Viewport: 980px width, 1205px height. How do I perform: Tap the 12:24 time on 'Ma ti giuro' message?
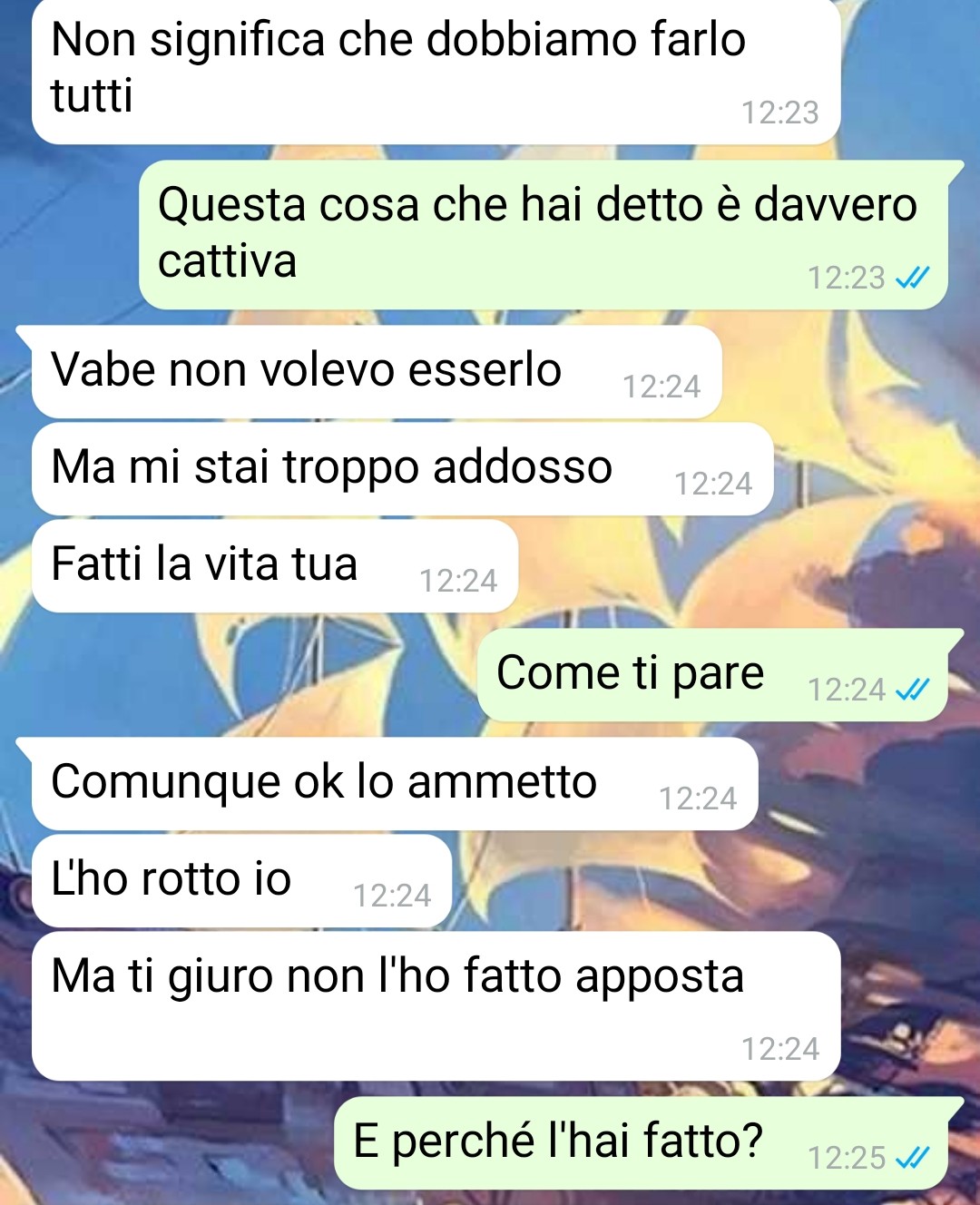coord(780,1049)
